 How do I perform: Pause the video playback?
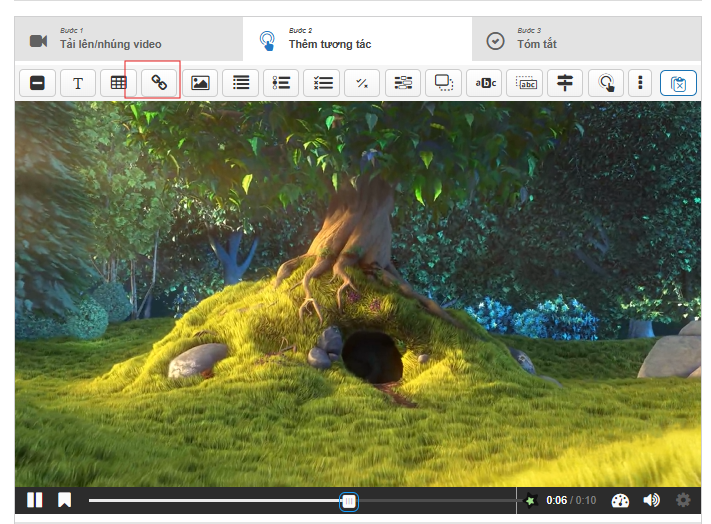[35, 501]
